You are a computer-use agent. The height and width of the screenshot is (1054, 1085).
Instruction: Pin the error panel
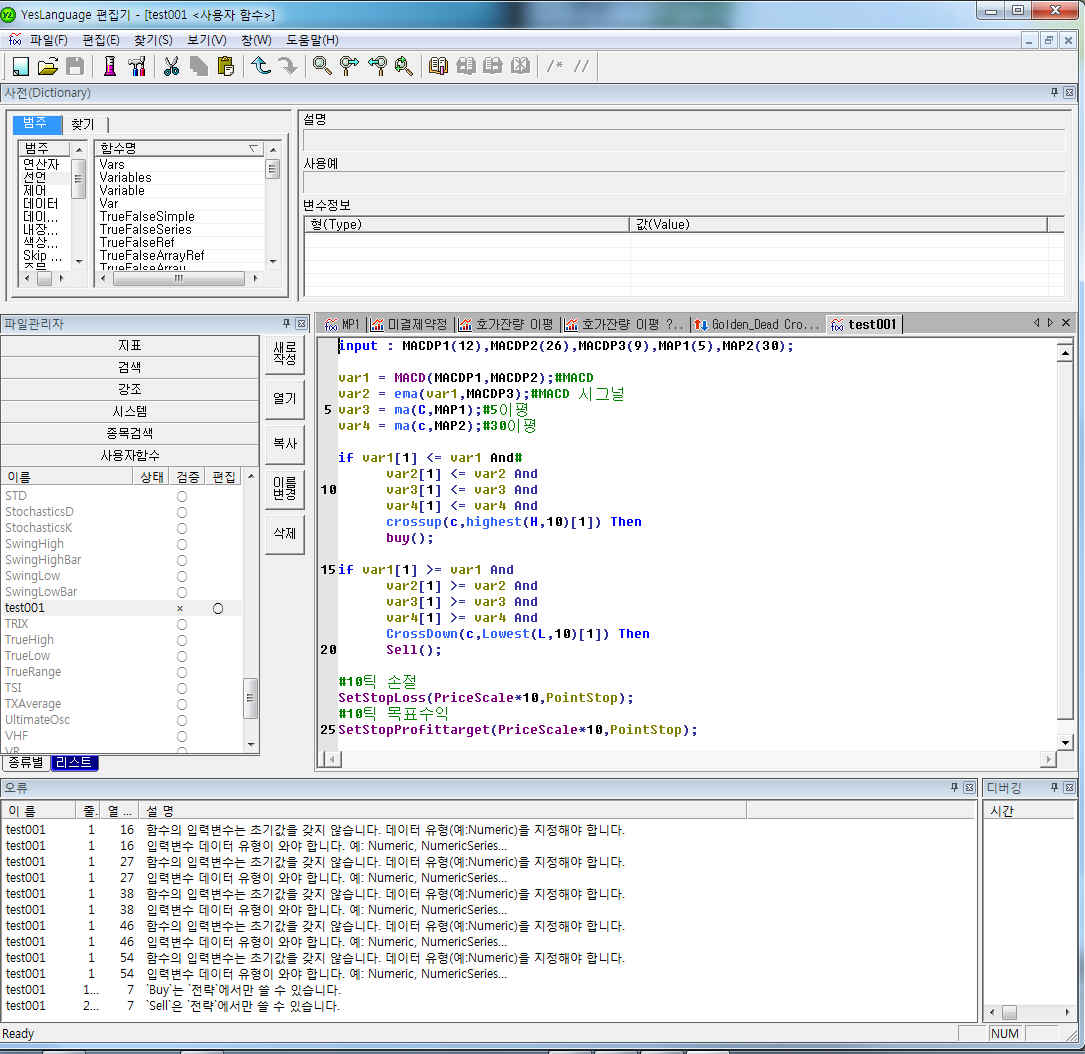coord(954,788)
